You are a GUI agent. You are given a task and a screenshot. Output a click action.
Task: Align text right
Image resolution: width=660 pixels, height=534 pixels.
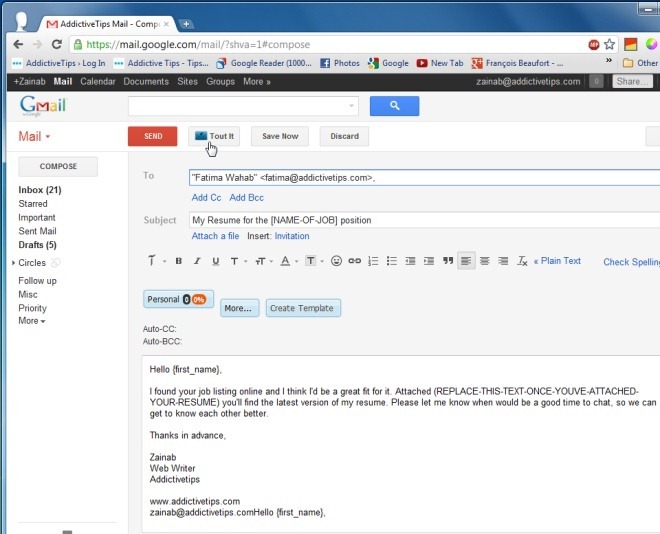pos(503,261)
